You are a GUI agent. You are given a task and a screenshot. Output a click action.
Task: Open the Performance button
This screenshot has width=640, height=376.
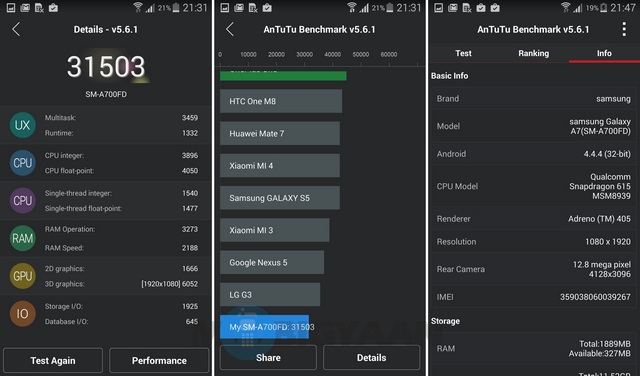click(159, 360)
